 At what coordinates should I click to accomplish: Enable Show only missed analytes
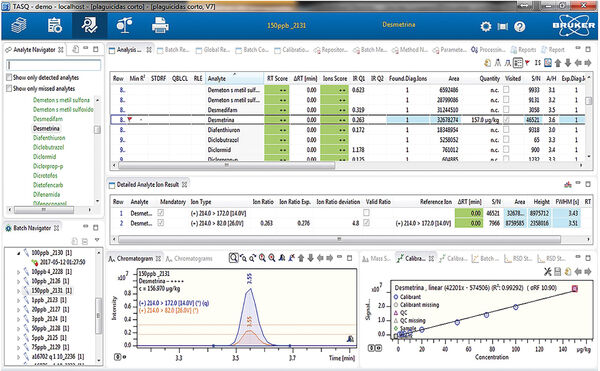click(x=9, y=89)
